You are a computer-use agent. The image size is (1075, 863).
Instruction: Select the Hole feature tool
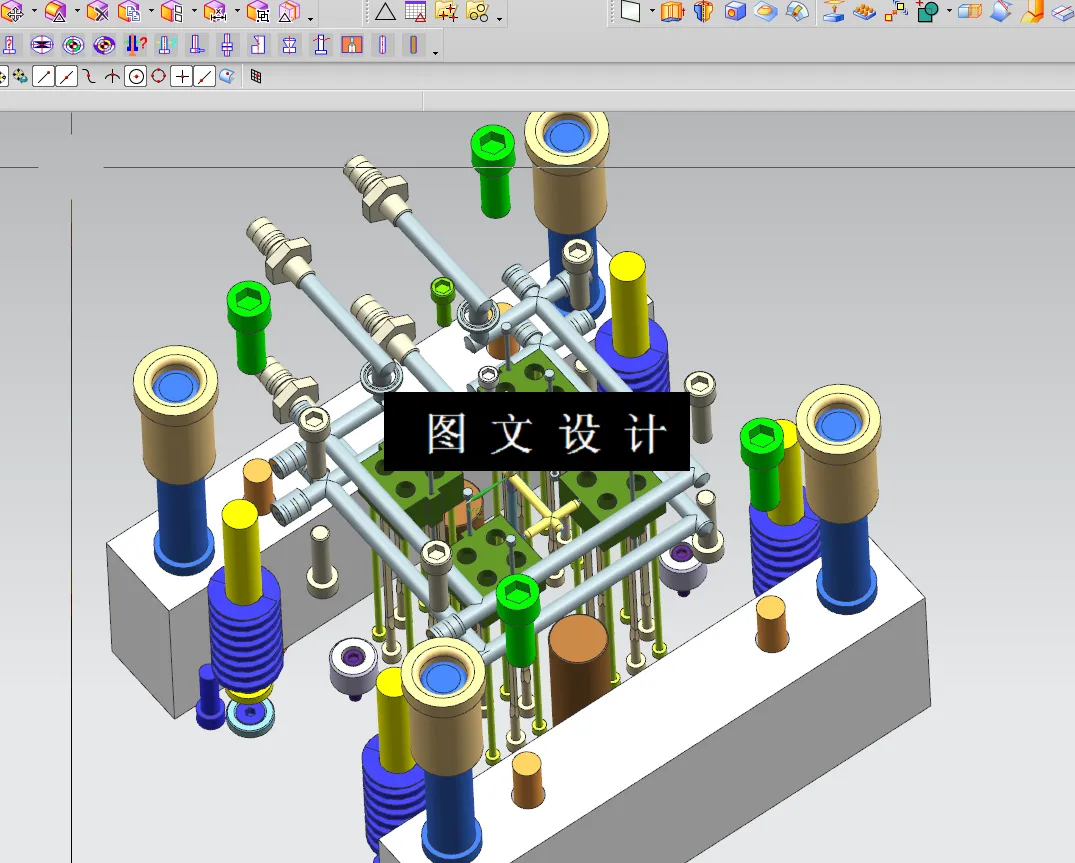tap(734, 13)
